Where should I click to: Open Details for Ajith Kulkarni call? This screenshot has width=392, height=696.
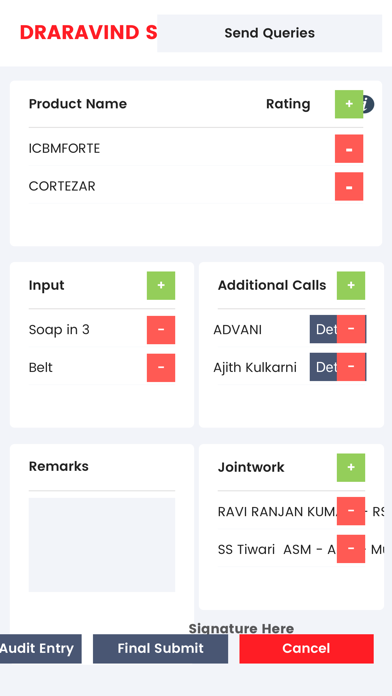324,367
